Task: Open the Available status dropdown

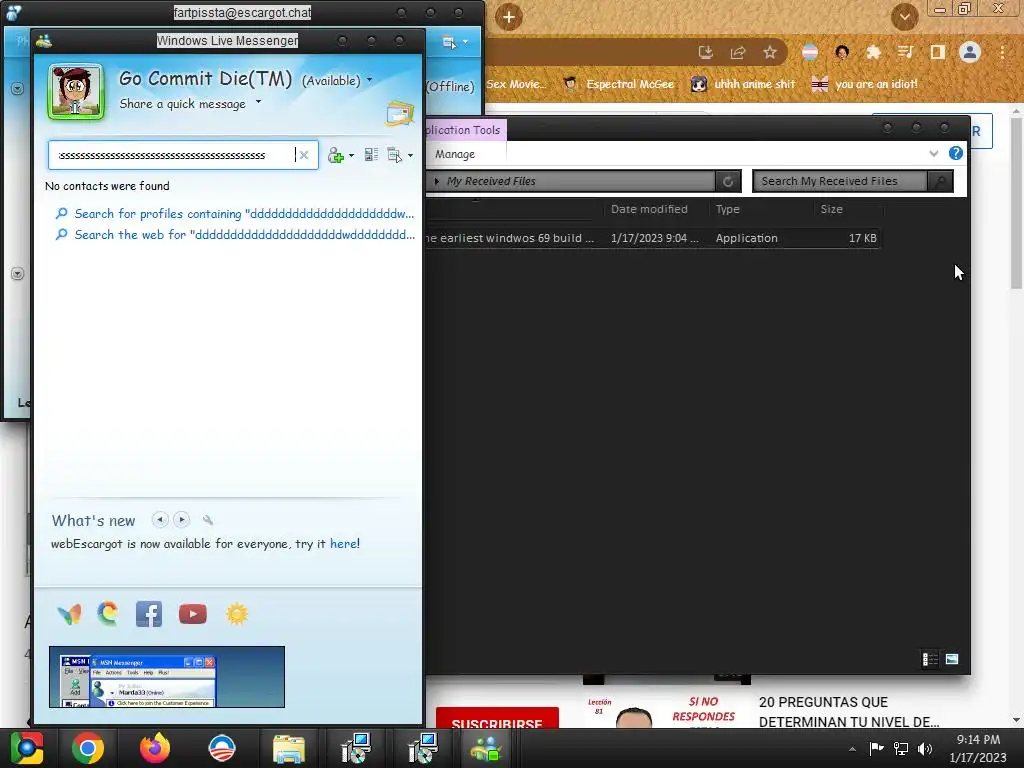Action: pos(369,80)
